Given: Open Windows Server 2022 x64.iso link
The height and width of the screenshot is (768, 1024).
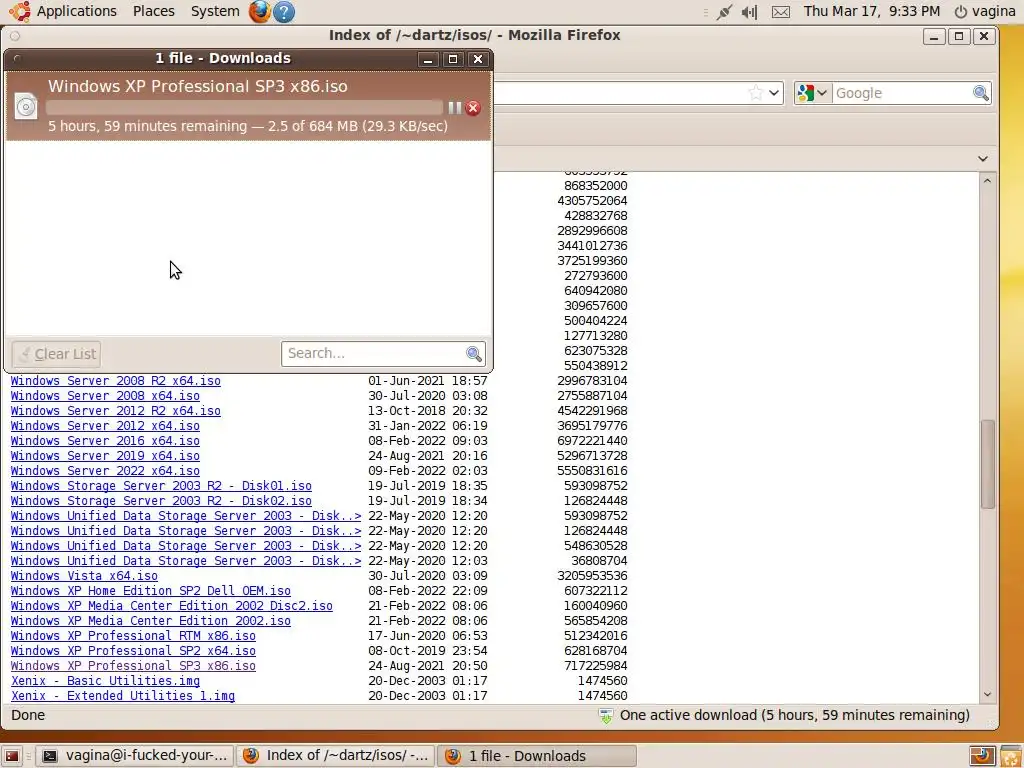Looking at the screenshot, I should point(105,471).
